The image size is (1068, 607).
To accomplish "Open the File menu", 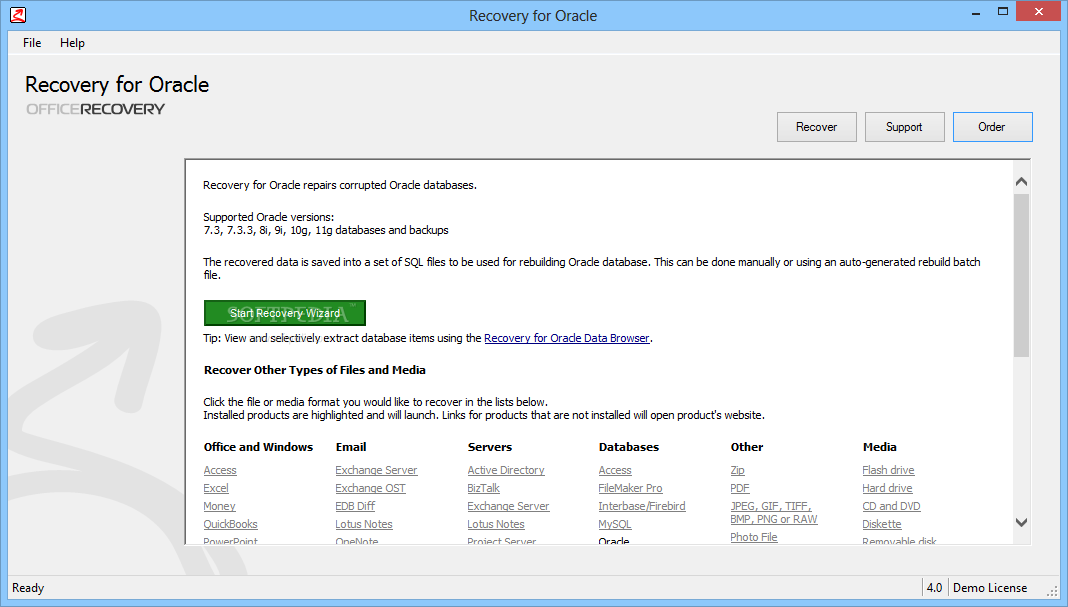I will point(32,43).
